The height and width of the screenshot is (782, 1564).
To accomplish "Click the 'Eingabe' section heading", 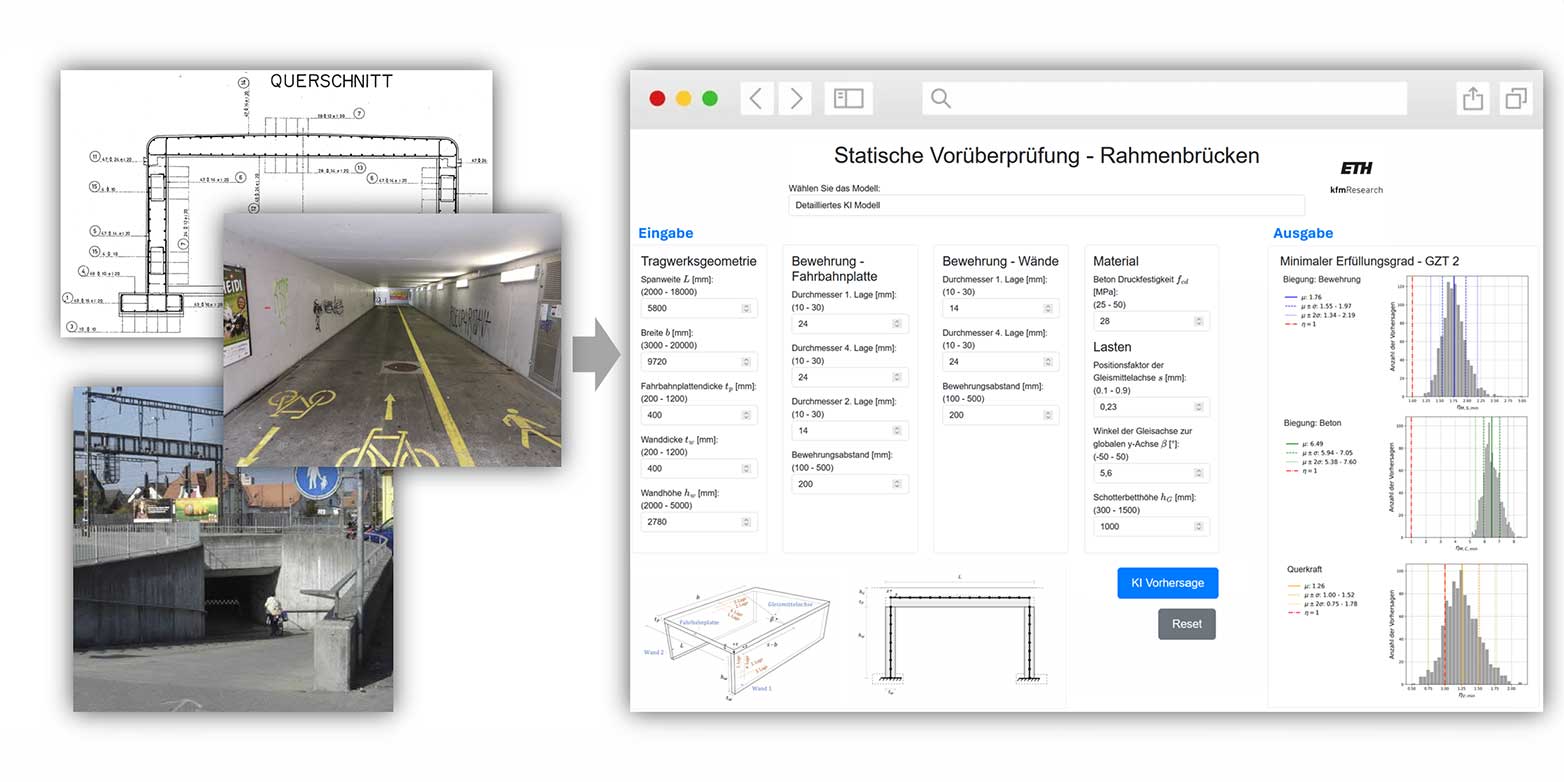I will point(665,233).
